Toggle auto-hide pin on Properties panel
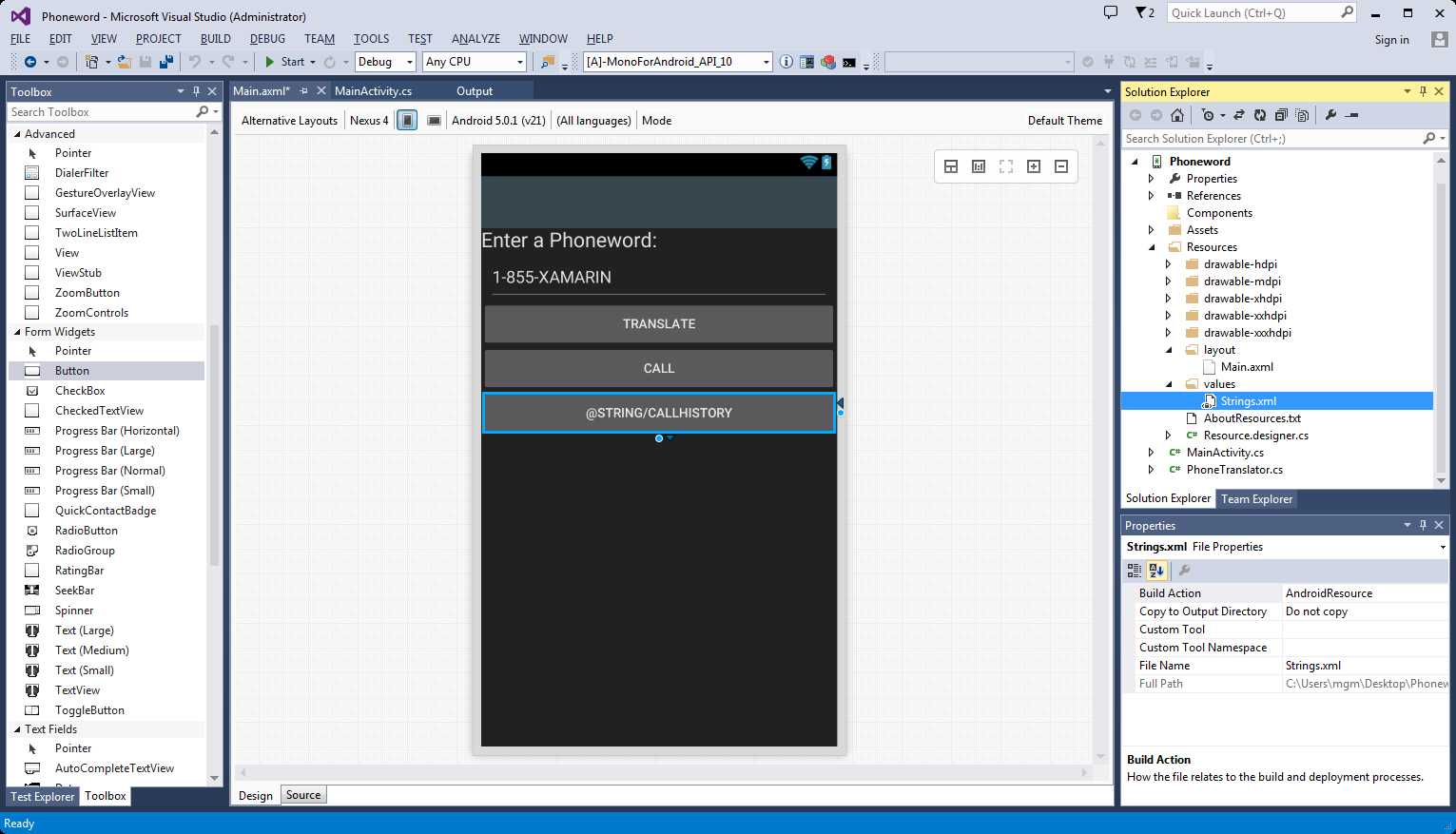This screenshot has width=1456, height=834. coord(1423,525)
